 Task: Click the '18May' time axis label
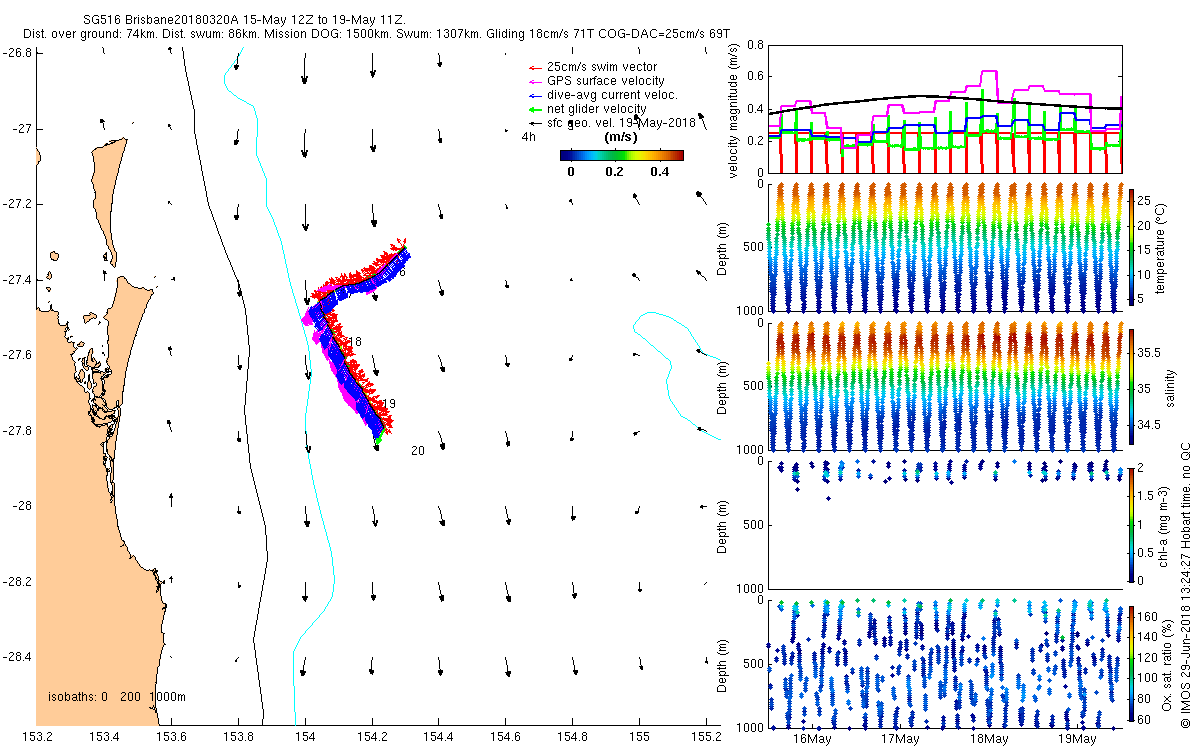pyautogui.click(x=988, y=739)
